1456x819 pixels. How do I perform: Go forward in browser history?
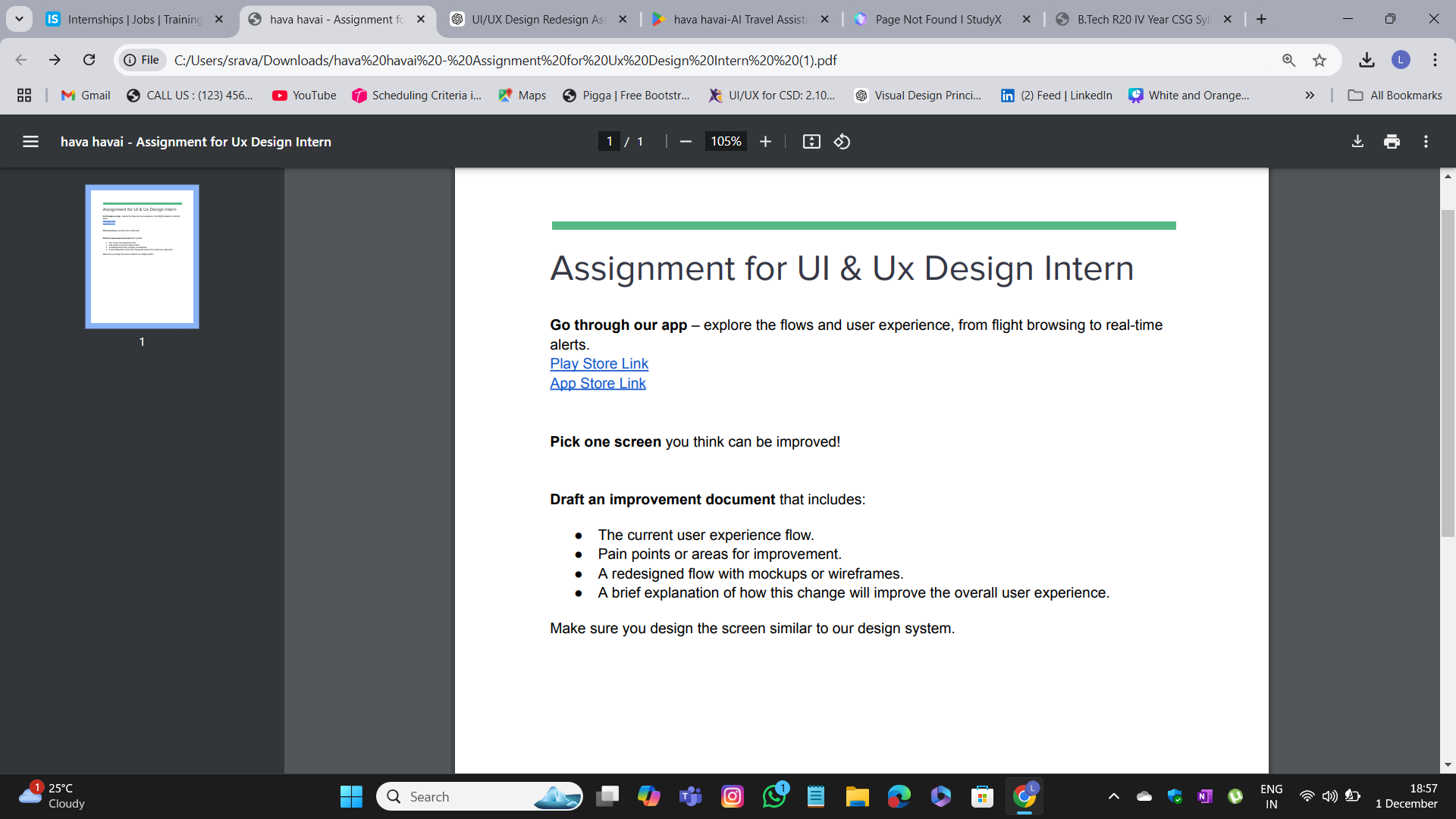coord(55,60)
